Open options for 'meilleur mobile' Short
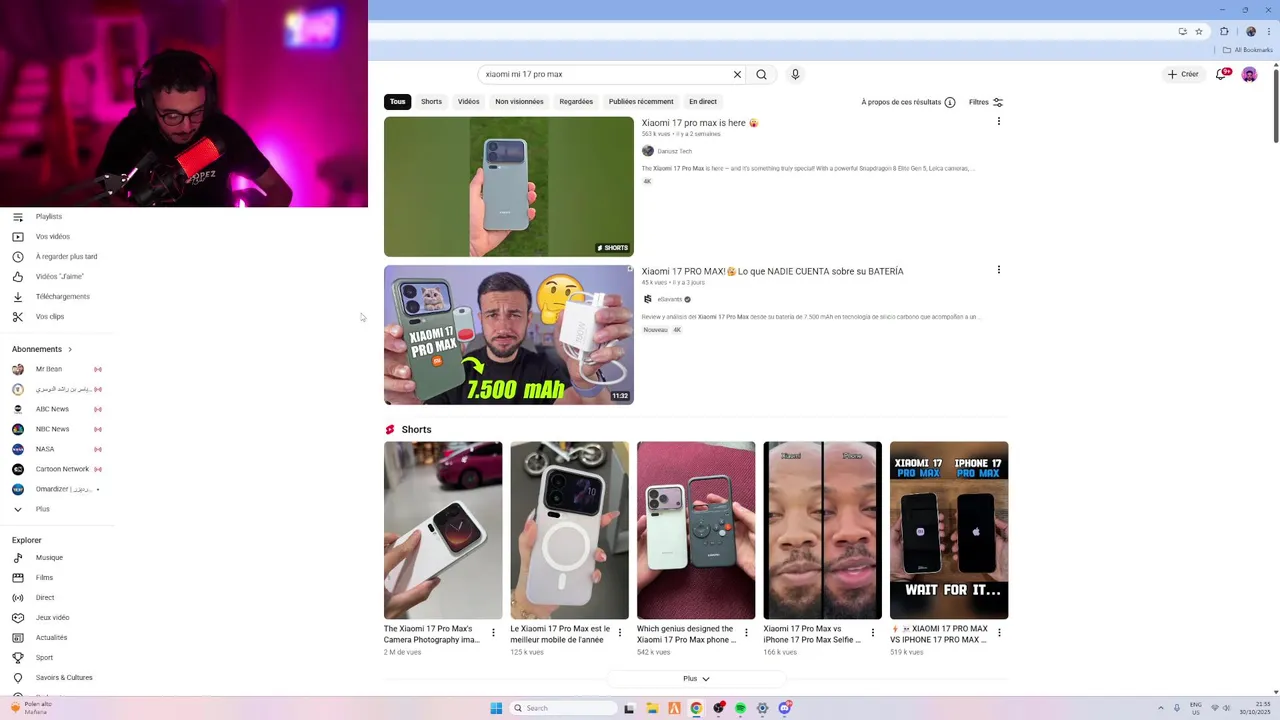This screenshot has width=1280, height=720. coord(619,633)
